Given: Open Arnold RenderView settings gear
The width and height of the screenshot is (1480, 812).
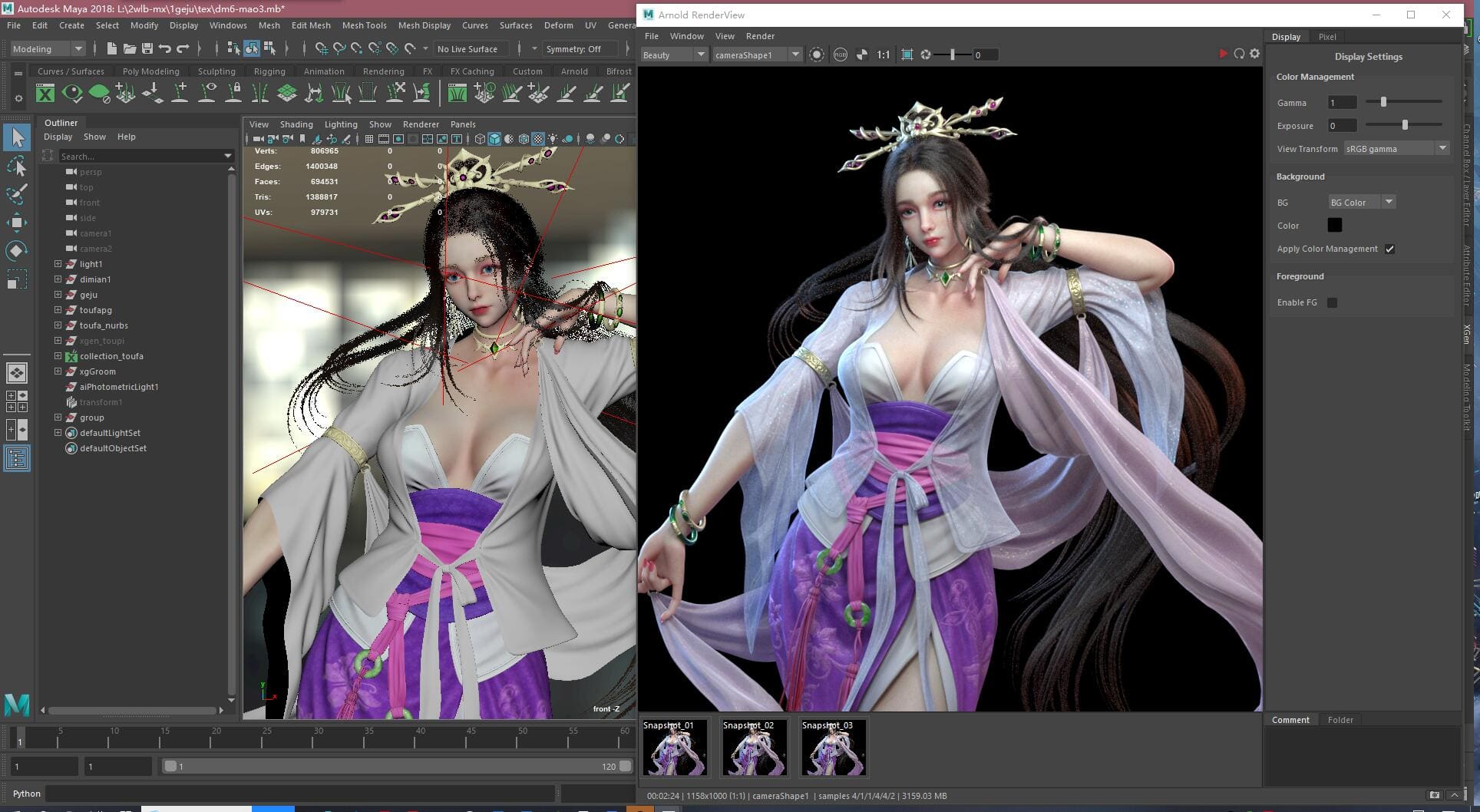Looking at the screenshot, I should point(1254,54).
